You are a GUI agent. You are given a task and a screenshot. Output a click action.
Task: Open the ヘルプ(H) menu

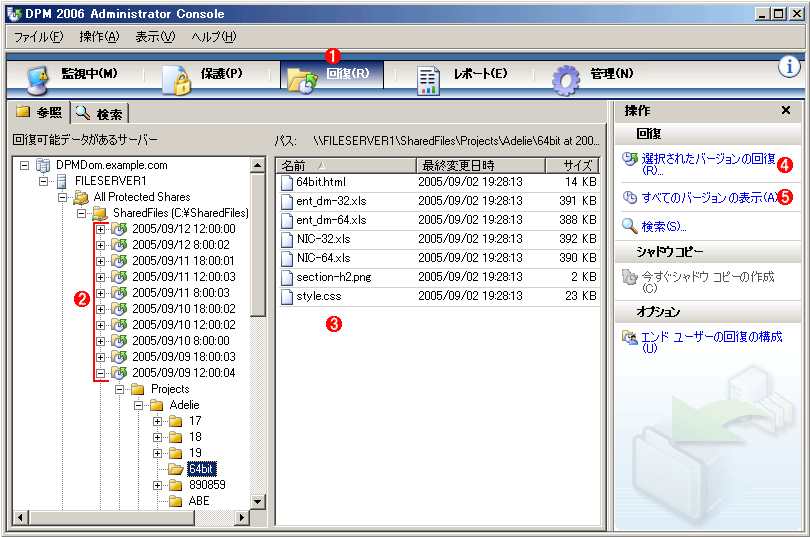(213, 37)
